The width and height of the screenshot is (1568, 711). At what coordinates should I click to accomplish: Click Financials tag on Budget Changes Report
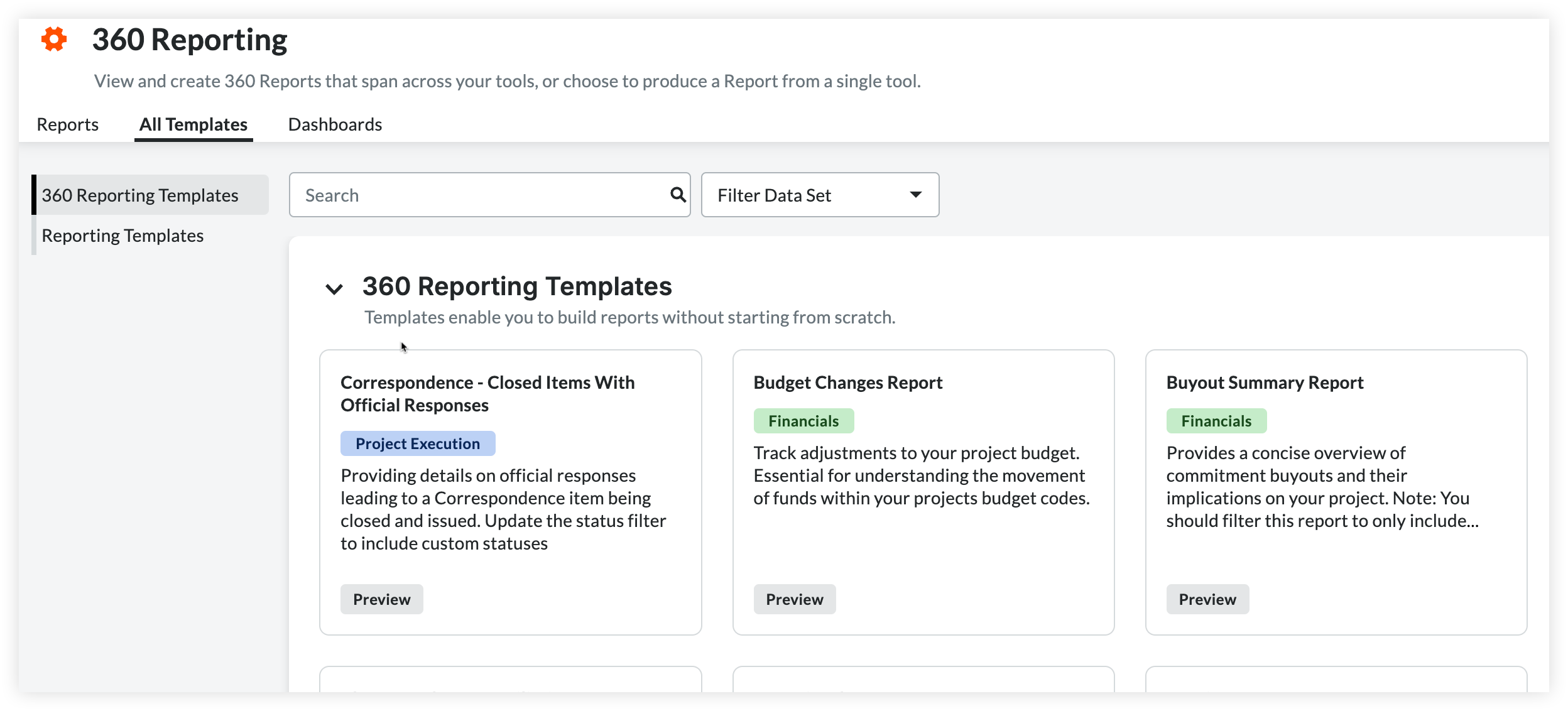[803, 421]
